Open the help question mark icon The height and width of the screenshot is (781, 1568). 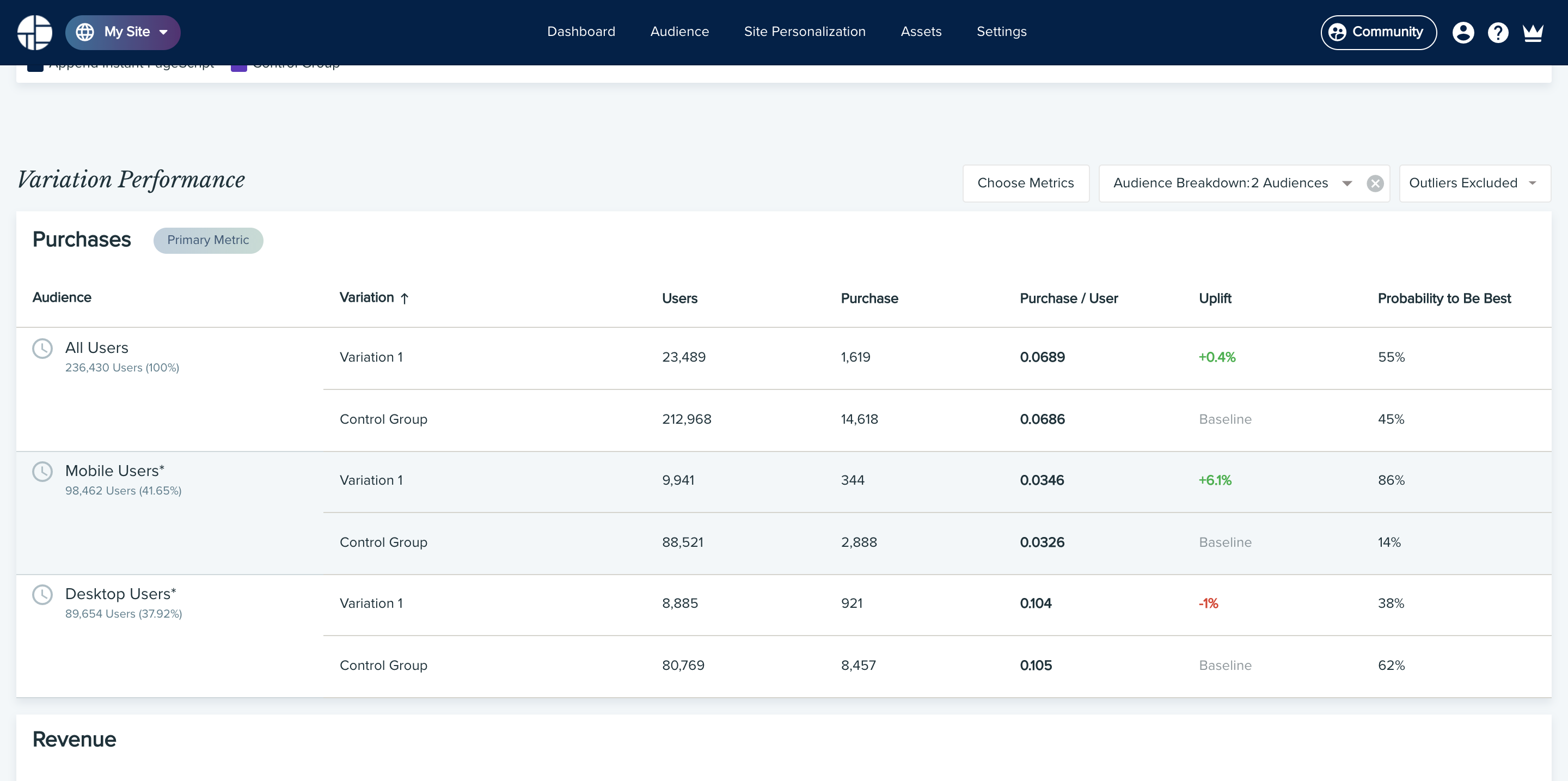click(1497, 32)
